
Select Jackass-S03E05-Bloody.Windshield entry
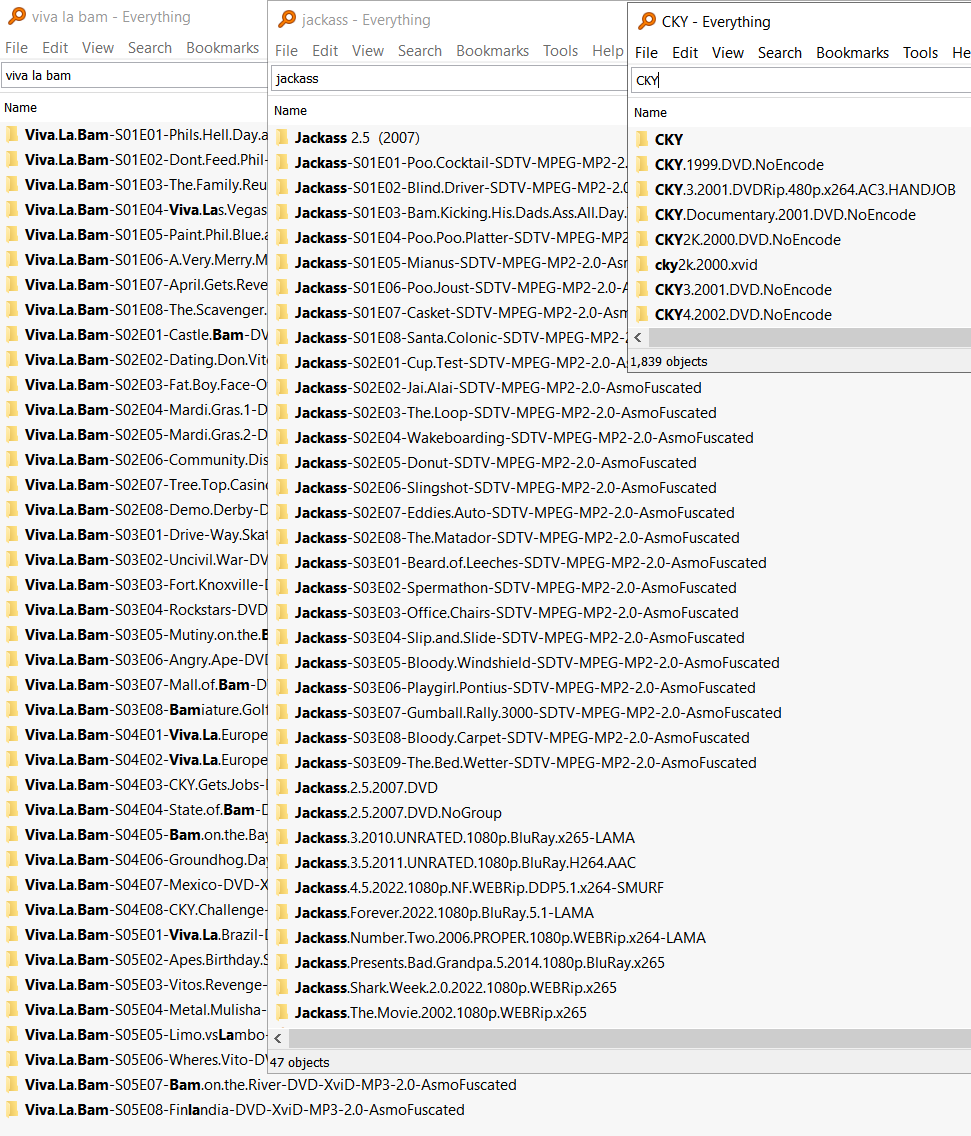click(x=537, y=663)
